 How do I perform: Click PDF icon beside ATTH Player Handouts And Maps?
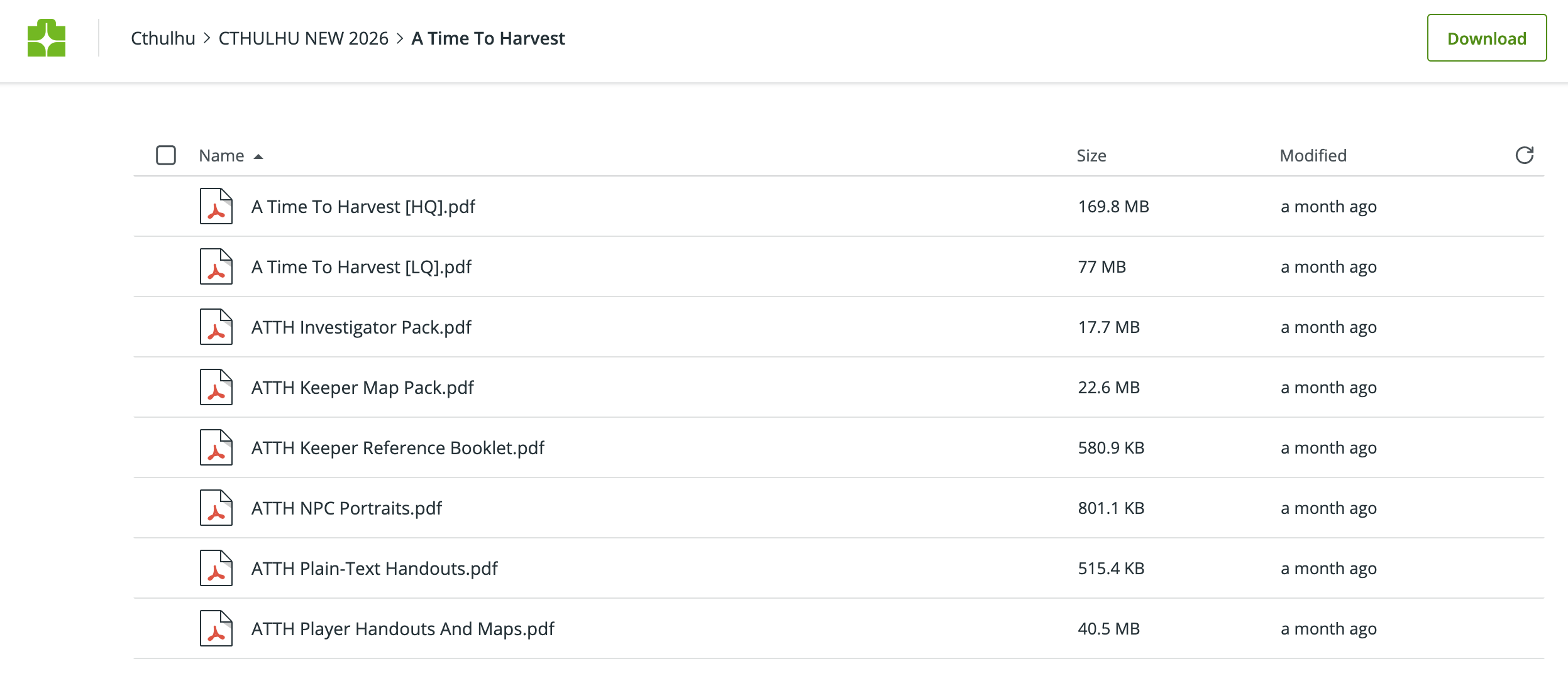tap(216, 628)
